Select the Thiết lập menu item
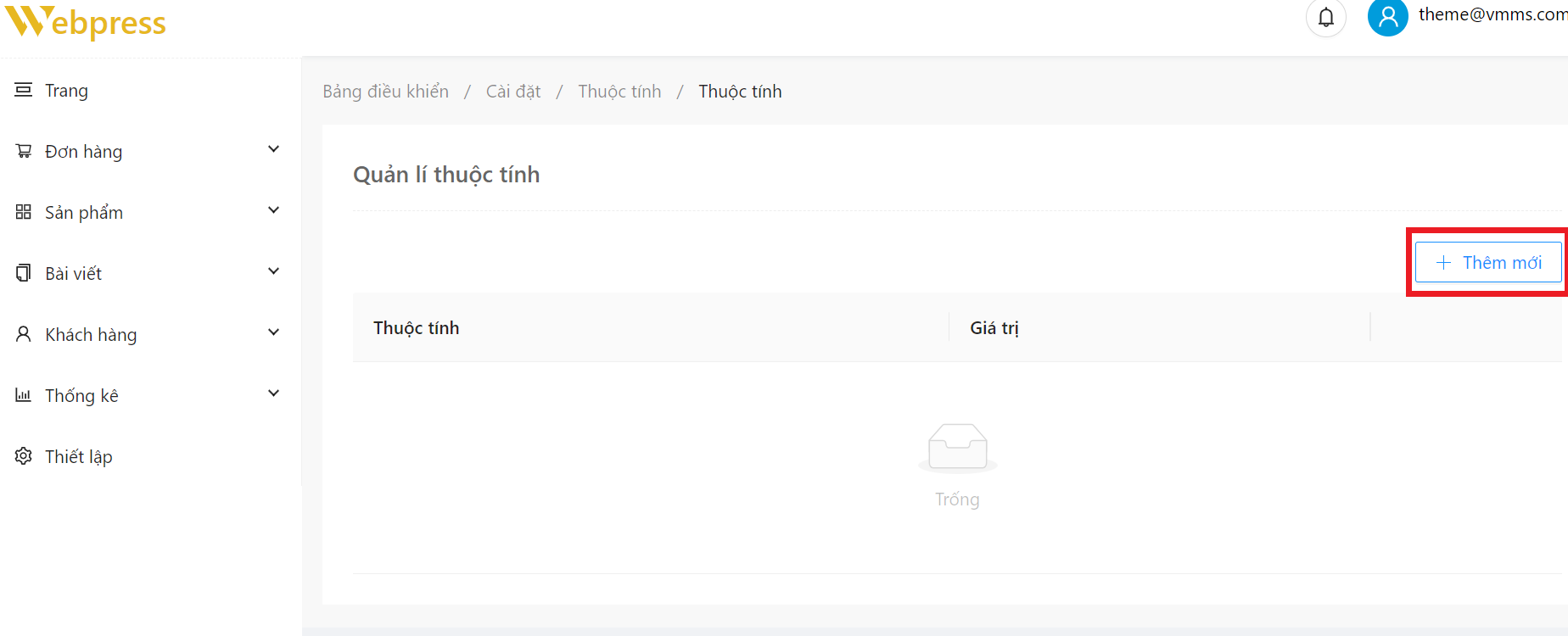The height and width of the screenshot is (636, 1568). [x=78, y=457]
